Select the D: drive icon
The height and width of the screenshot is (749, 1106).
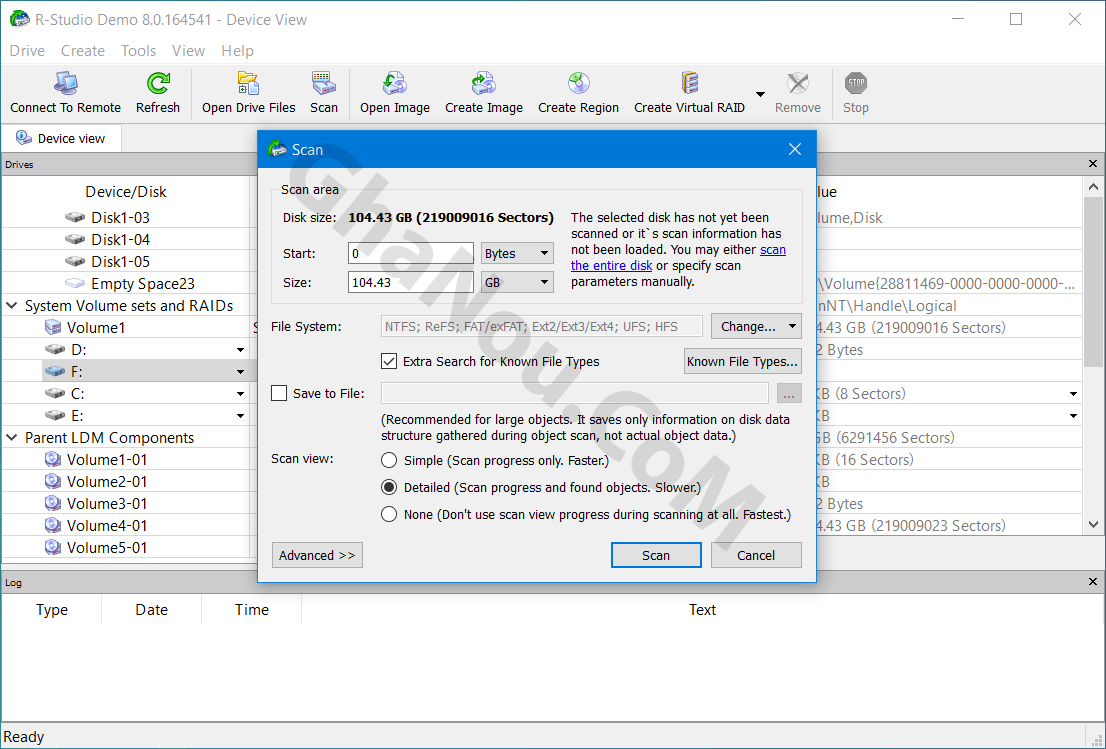tap(55, 349)
